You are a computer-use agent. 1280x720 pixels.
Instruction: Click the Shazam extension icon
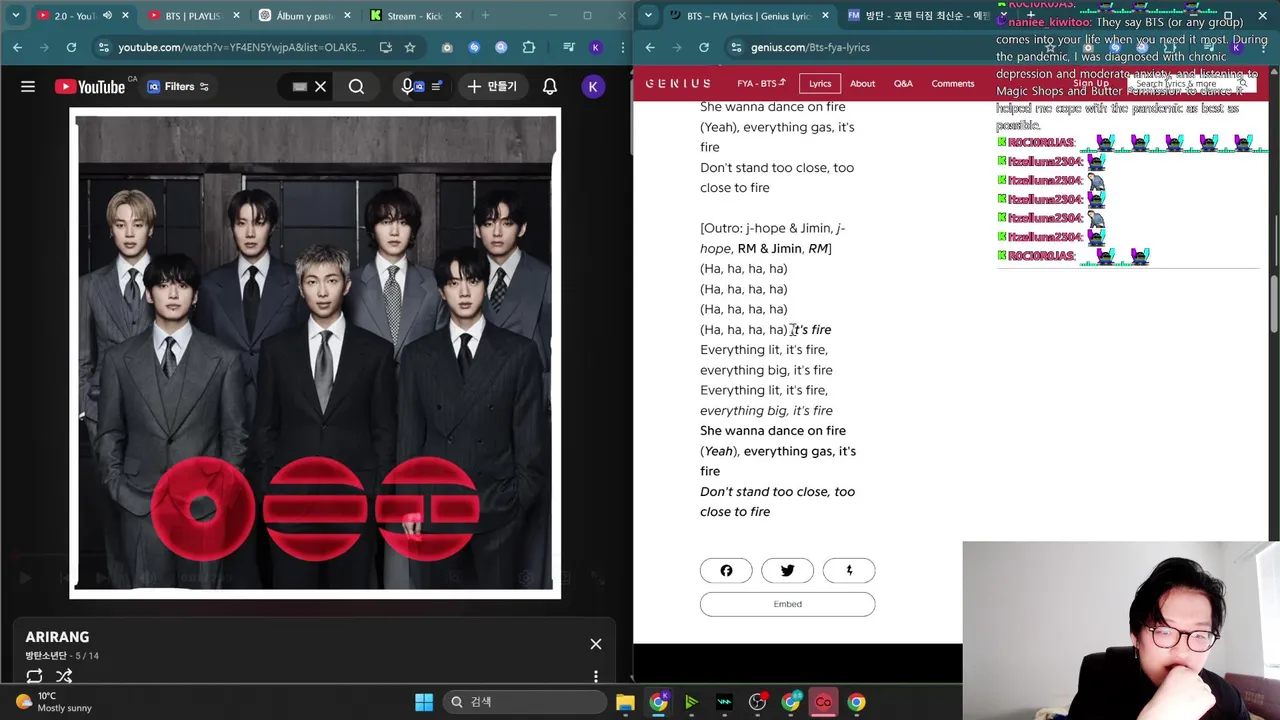(x=474, y=47)
